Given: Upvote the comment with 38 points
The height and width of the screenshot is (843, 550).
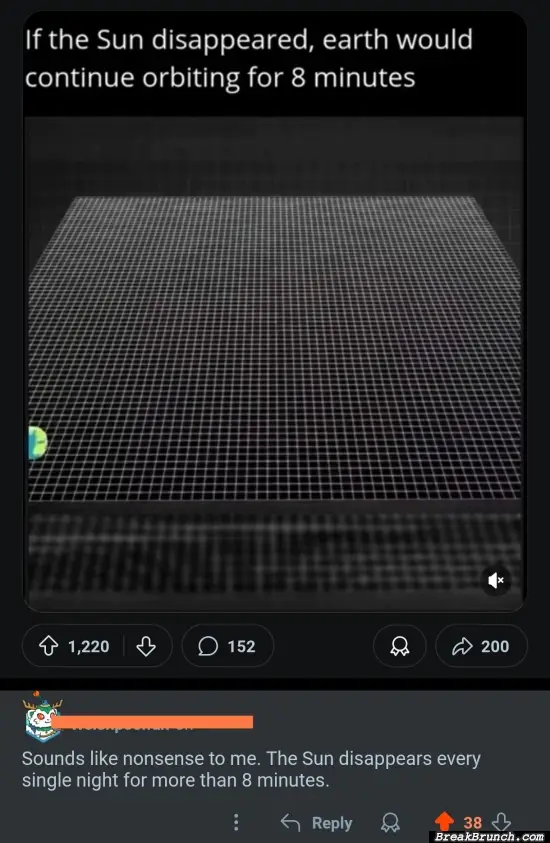Looking at the screenshot, I should click(444, 821).
